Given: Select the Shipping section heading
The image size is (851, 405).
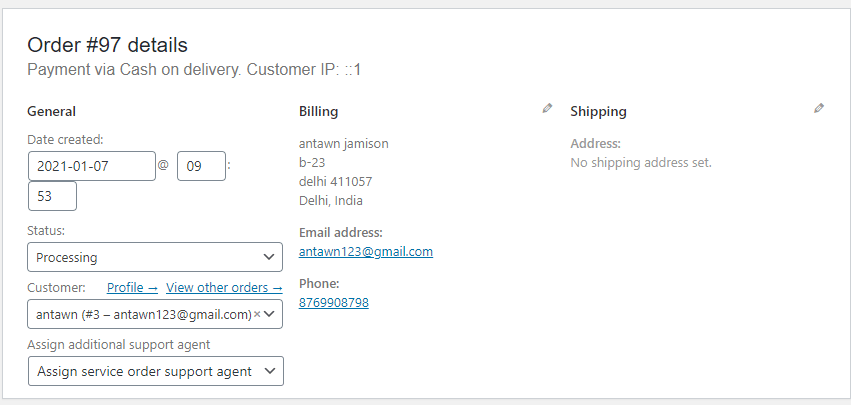Looking at the screenshot, I should tap(598, 111).
